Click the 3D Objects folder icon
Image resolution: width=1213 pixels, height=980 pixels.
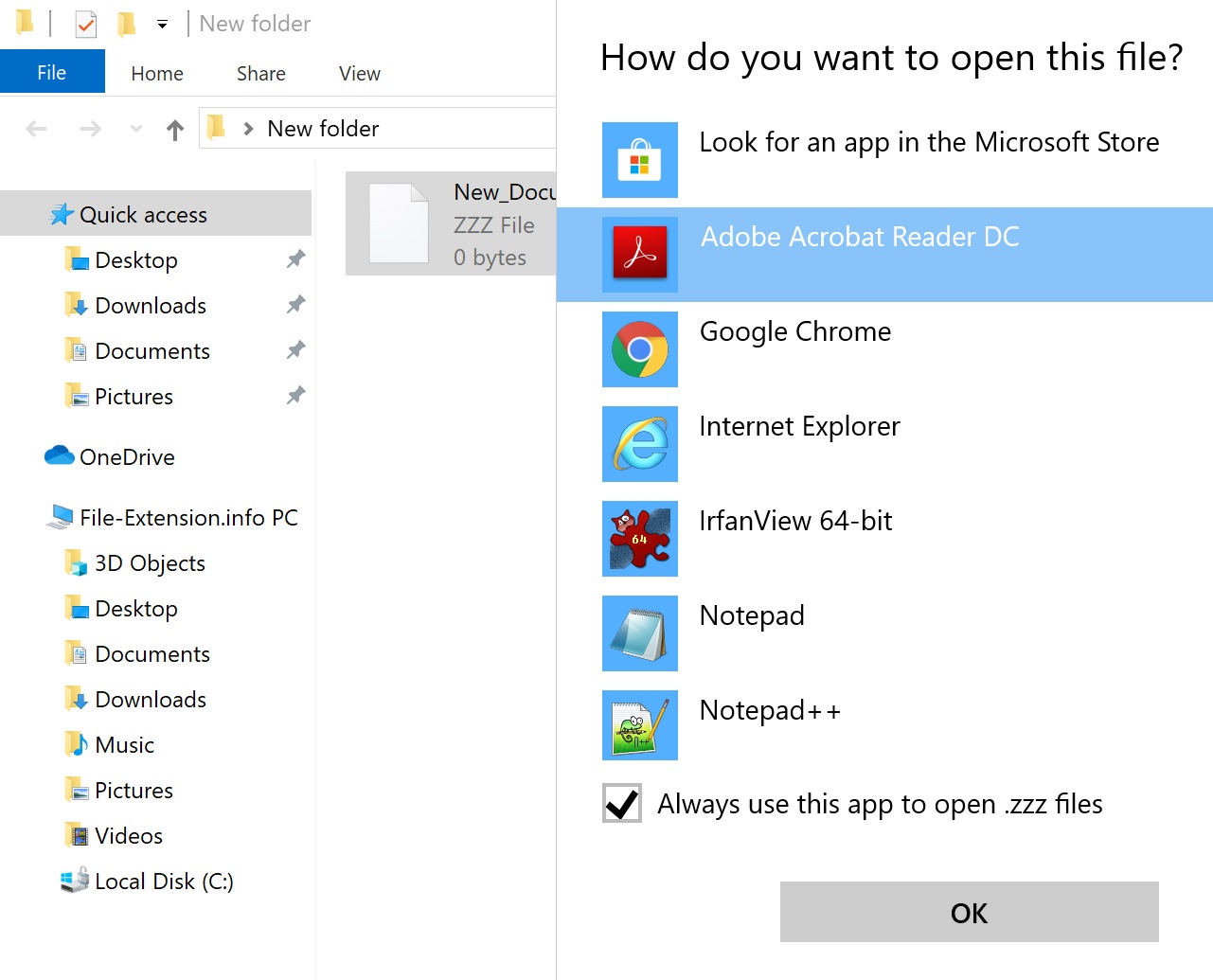[76, 563]
